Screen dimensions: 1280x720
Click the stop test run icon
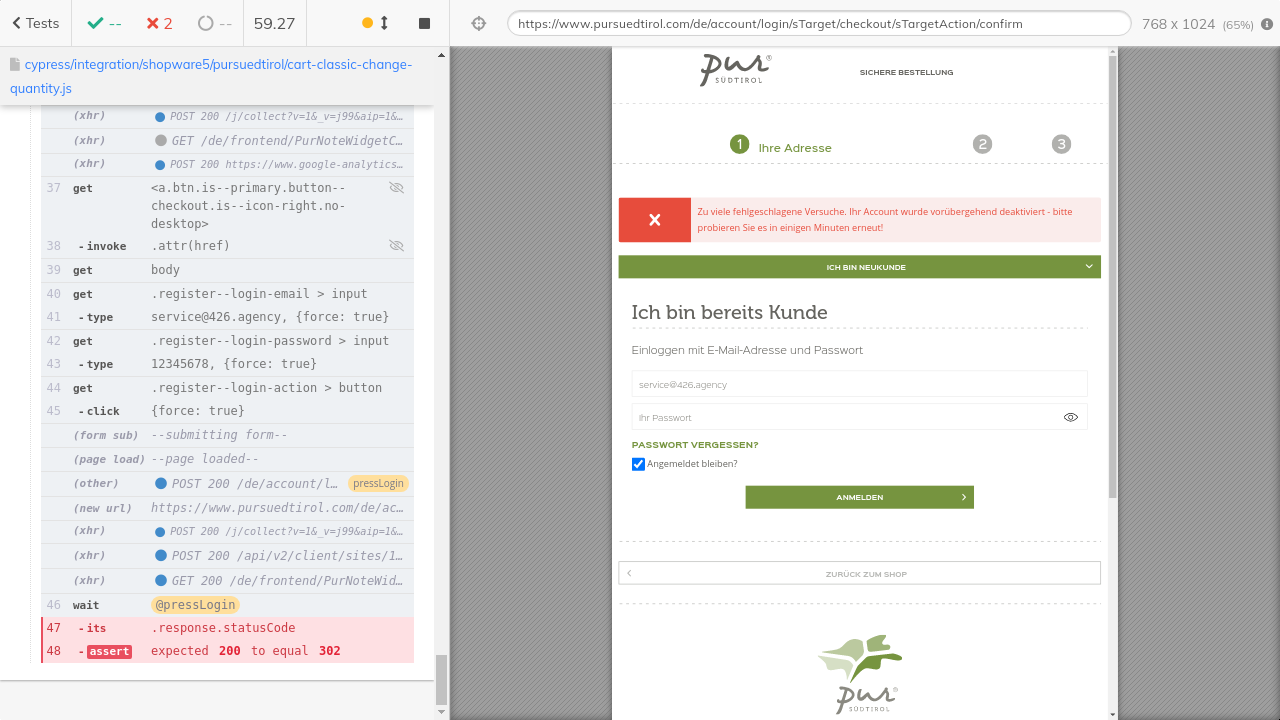pyautogui.click(x=424, y=23)
